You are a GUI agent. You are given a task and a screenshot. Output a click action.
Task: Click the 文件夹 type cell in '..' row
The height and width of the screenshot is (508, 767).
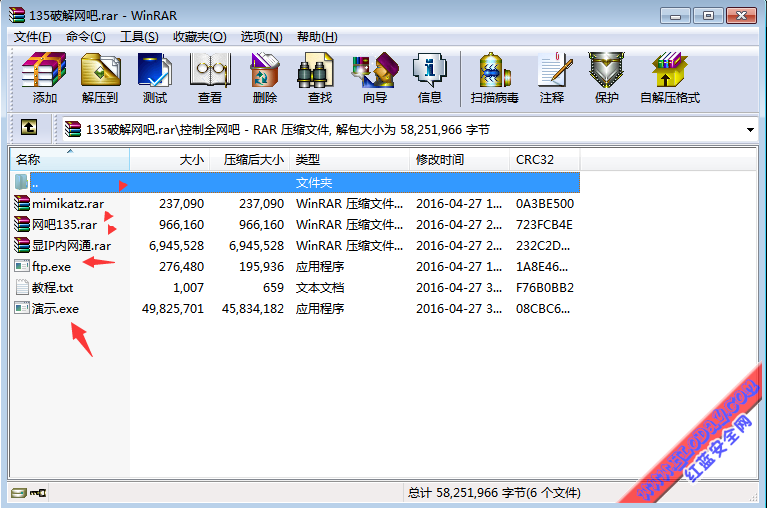click(314, 182)
